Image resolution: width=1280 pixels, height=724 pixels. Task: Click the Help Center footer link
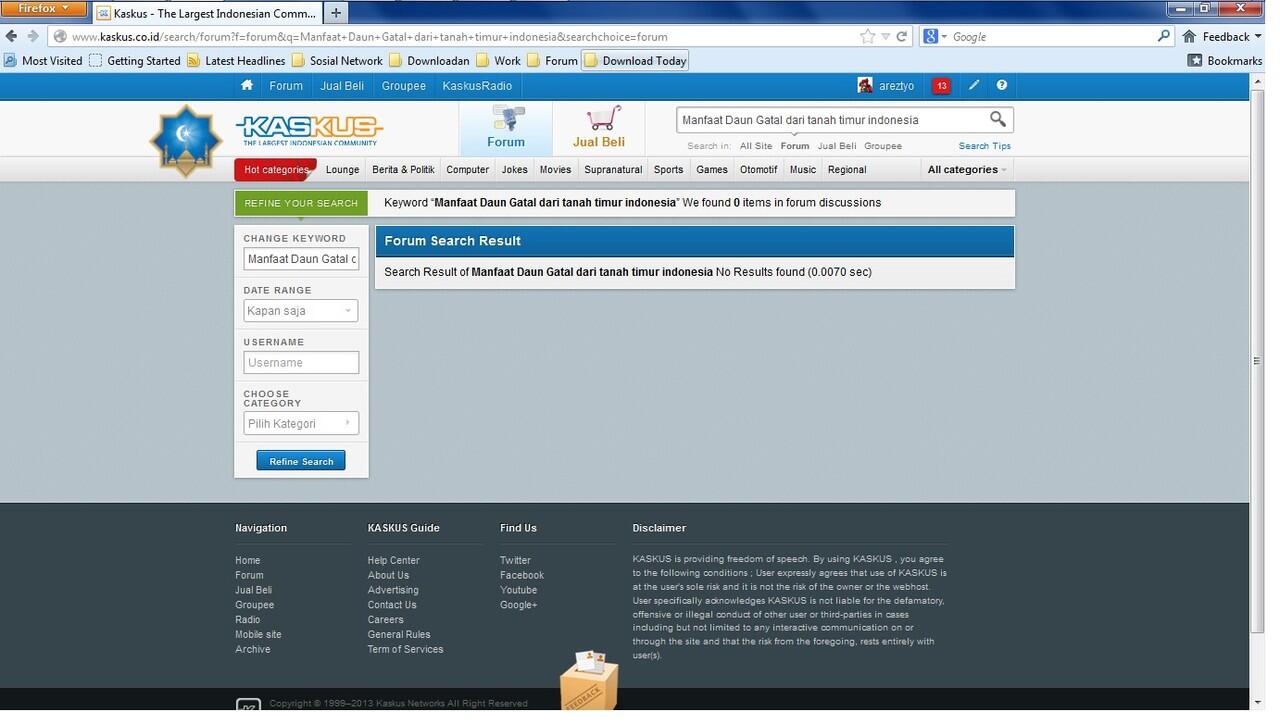[393, 561]
